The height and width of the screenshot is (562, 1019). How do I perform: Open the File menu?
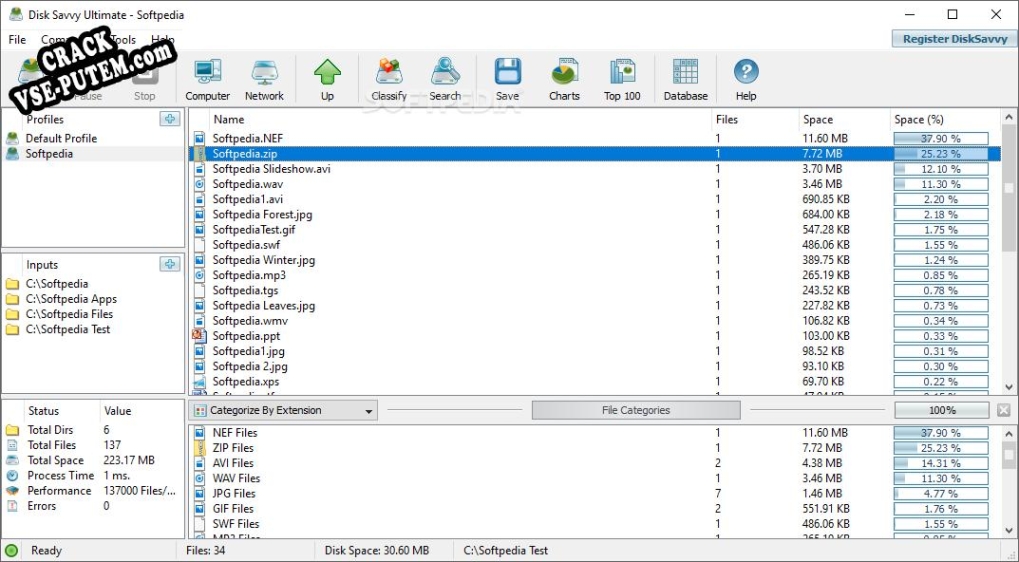[17, 40]
